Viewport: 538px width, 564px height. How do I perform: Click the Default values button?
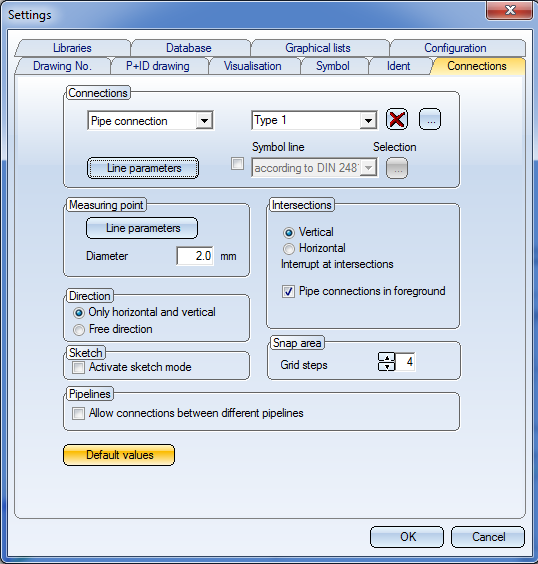[119, 455]
